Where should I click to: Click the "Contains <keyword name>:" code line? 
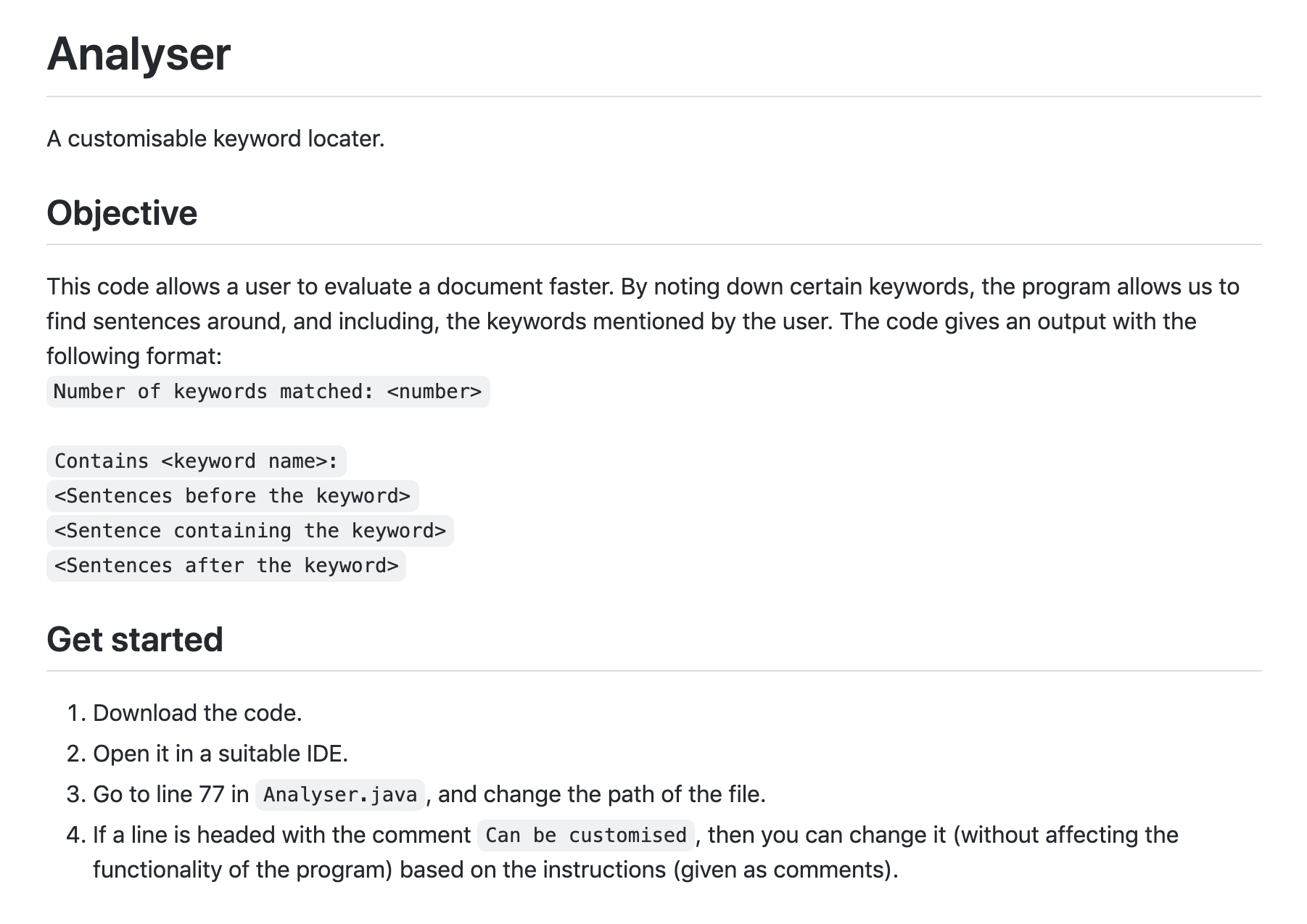pyautogui.click(x=197, y=461)
